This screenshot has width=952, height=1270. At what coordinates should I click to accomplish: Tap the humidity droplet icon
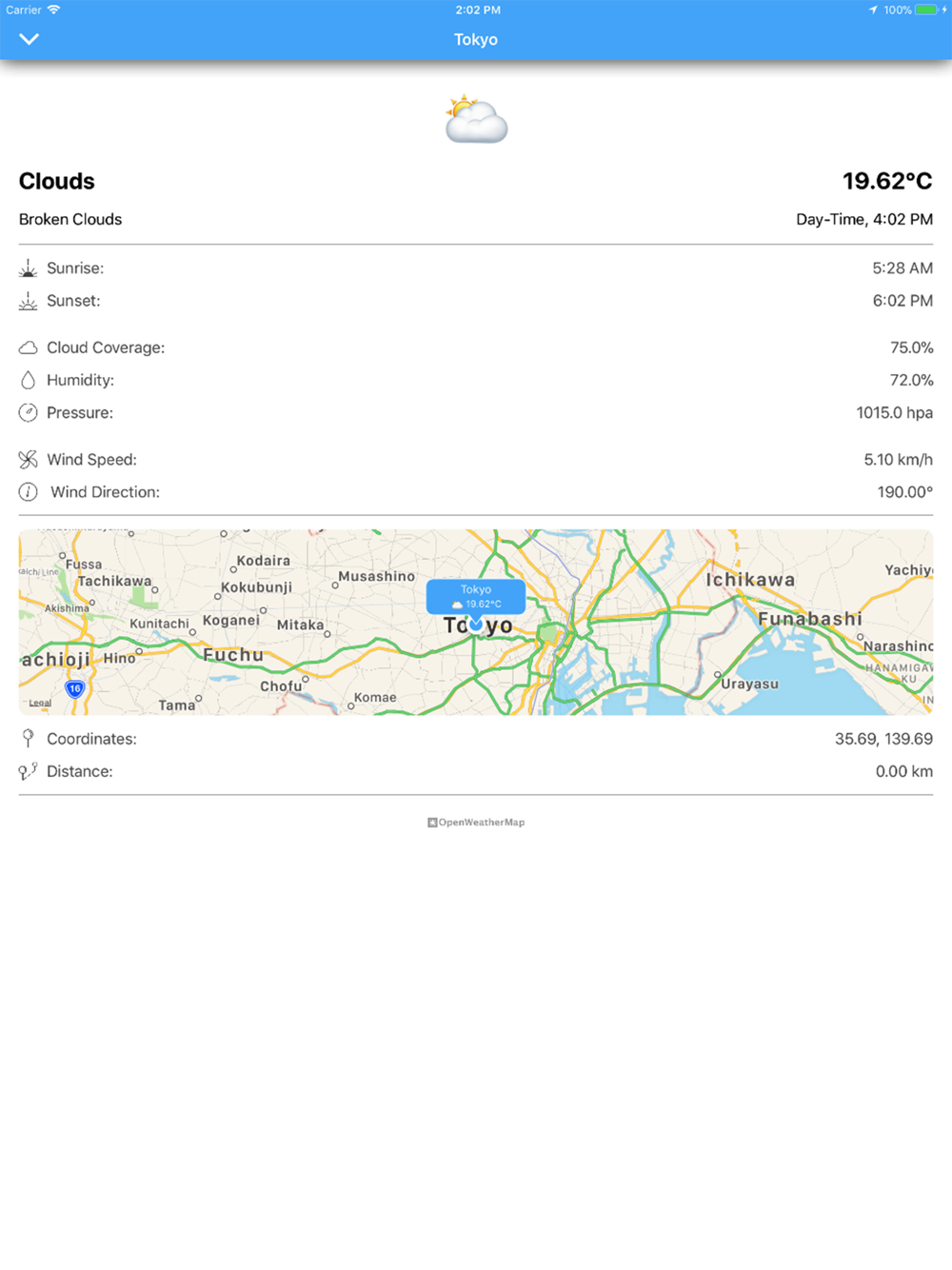click(x=28, y=380)
